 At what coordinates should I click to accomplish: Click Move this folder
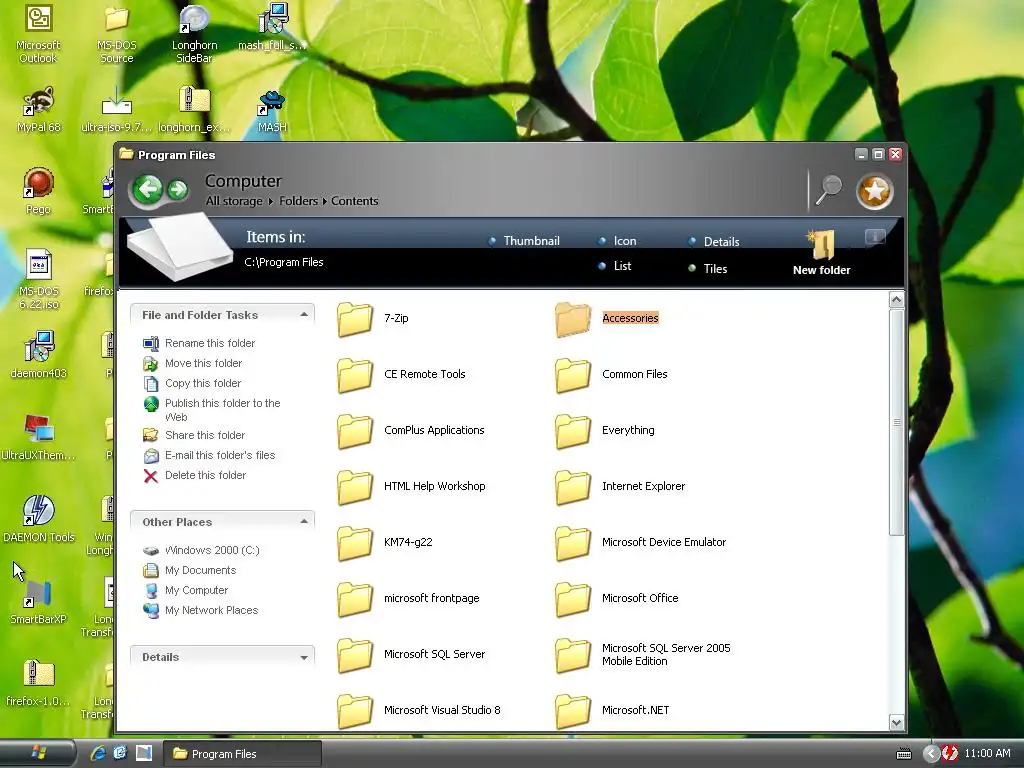(193, 363)
